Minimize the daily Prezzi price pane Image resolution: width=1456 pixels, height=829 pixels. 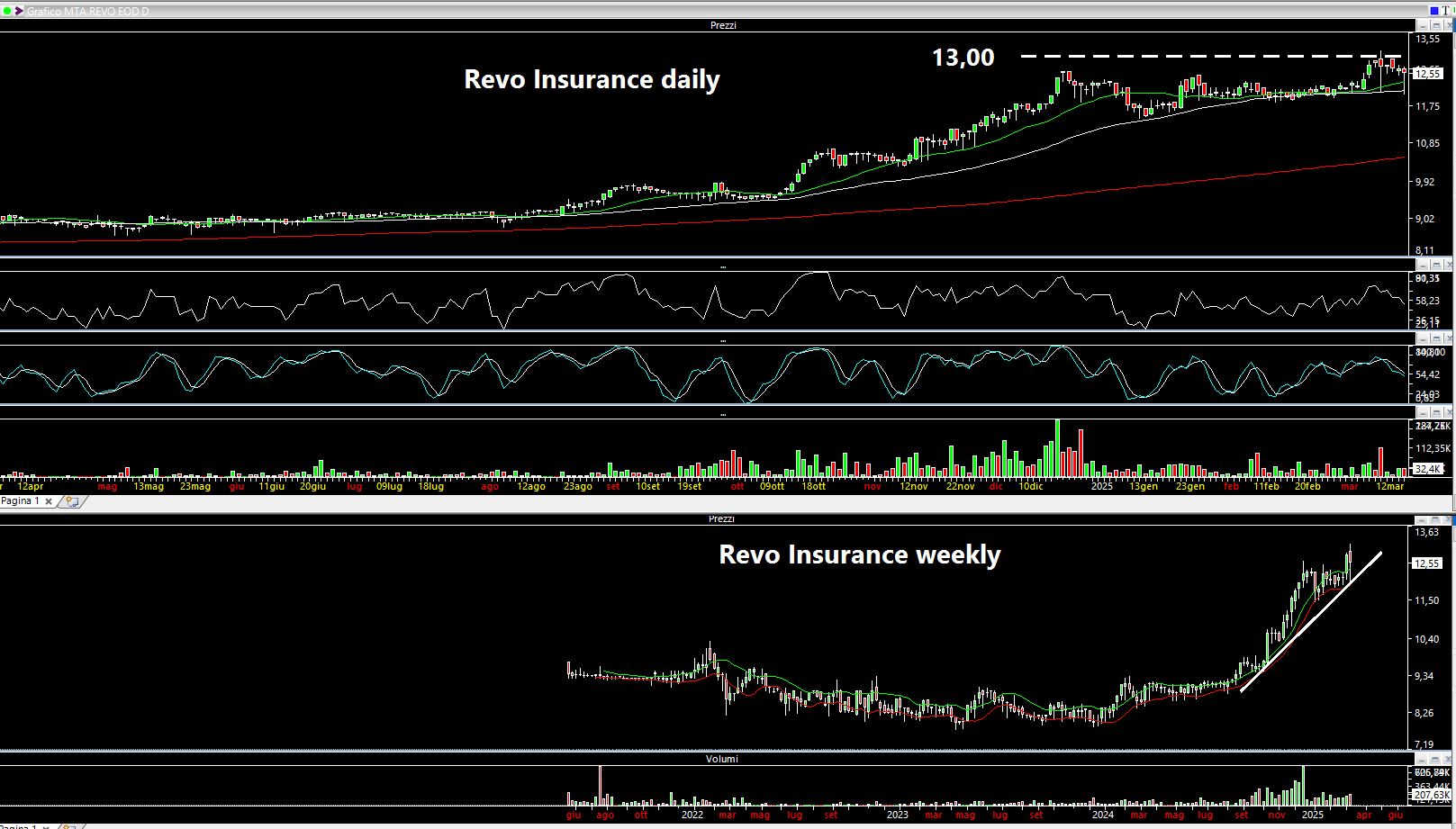[x=1424, y=25]
